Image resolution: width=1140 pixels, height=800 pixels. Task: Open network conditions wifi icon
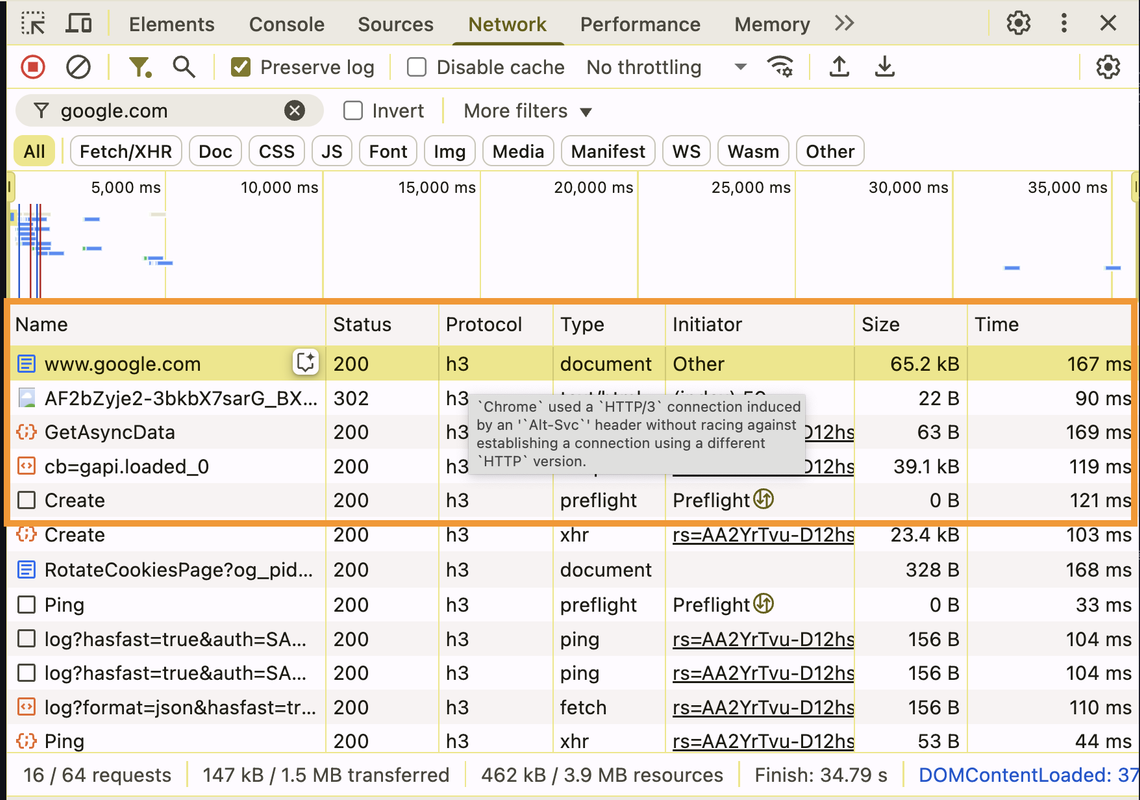click(x=780, y=67)
